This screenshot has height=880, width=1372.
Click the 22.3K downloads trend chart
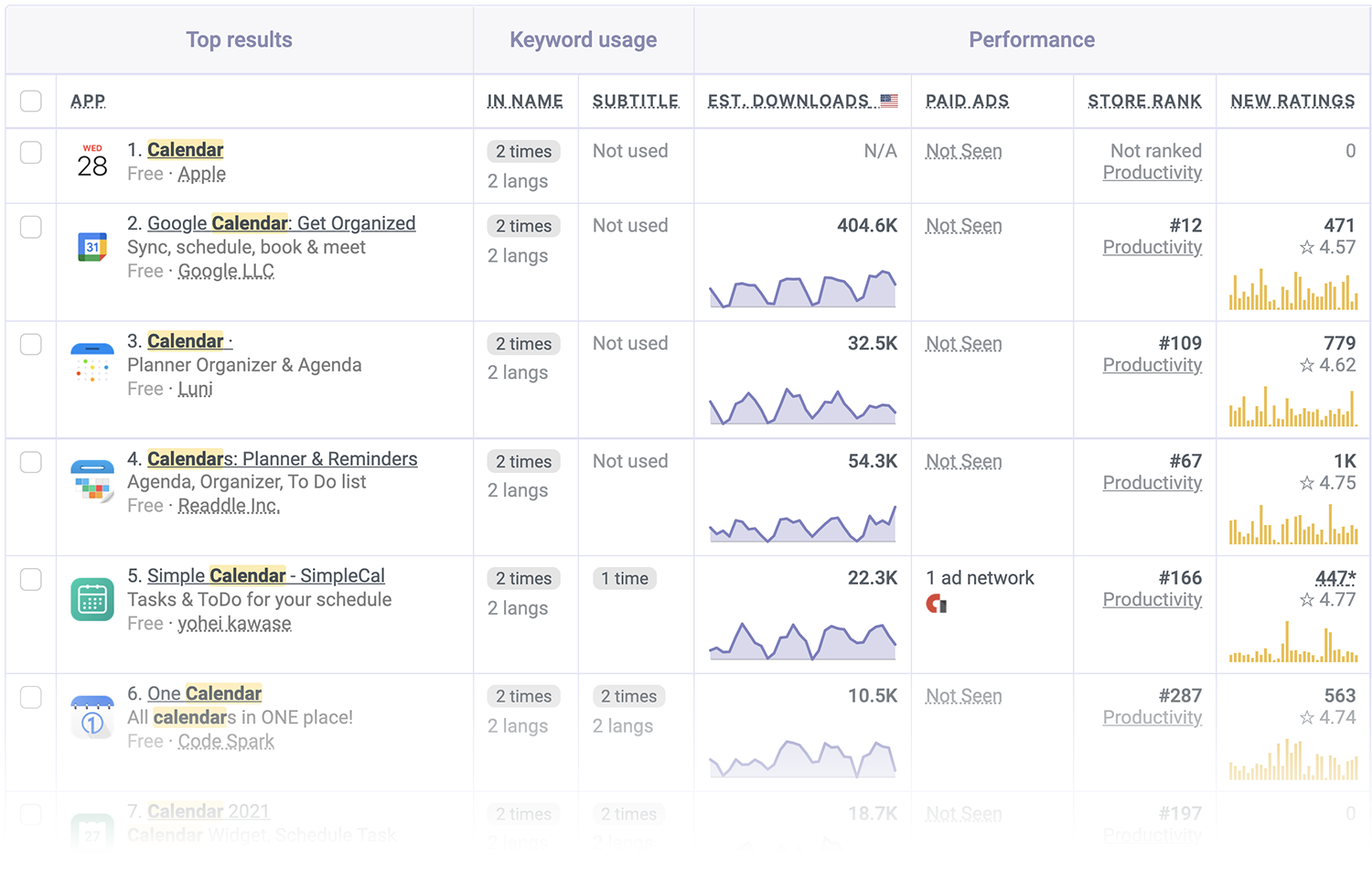803,641
